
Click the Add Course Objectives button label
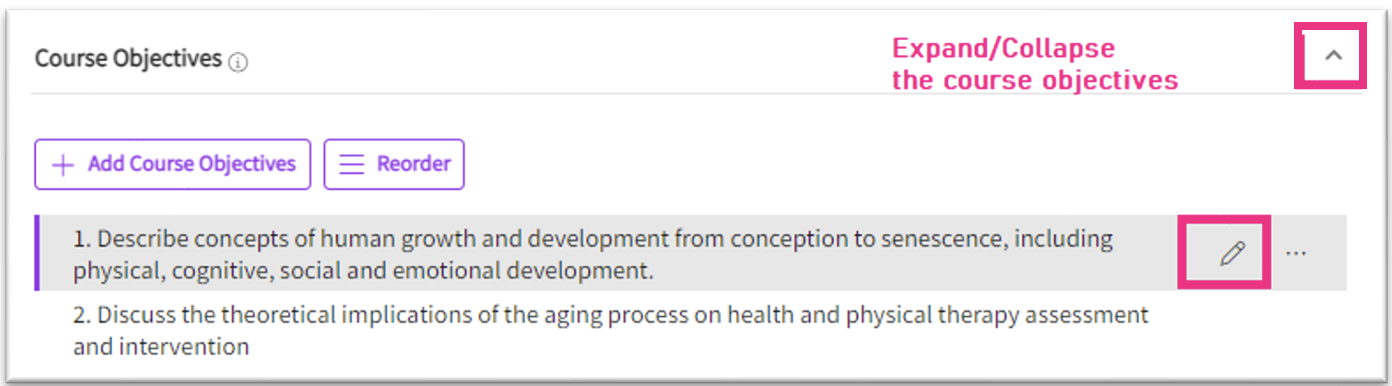pyautogui.click(x=192, y=164)
